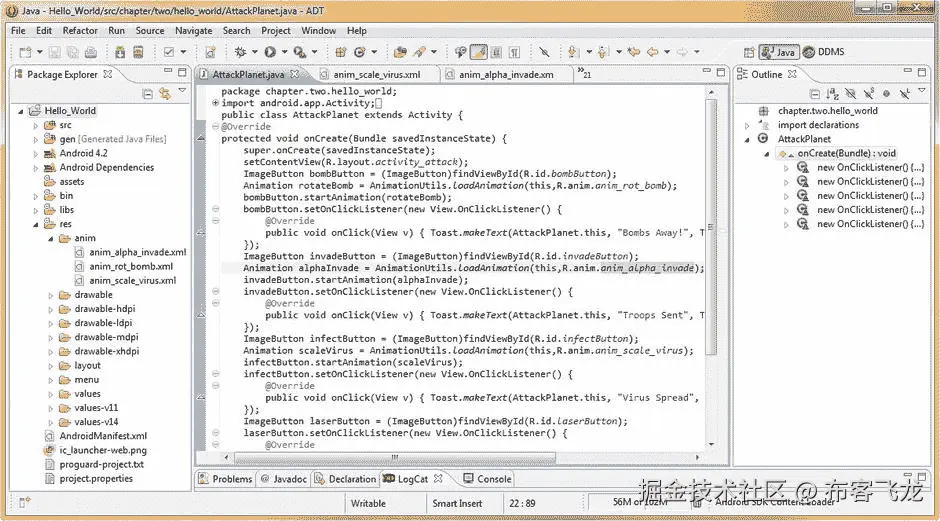940x521 pixels.
Task: Click the editor vertical scrollbar
Action: click(712, 228)
